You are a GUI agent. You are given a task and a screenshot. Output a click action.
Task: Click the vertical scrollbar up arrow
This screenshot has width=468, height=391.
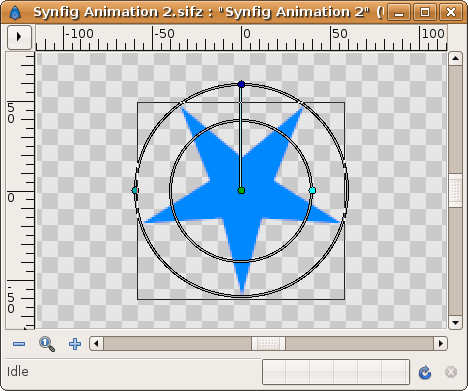[x=455, y=59]
